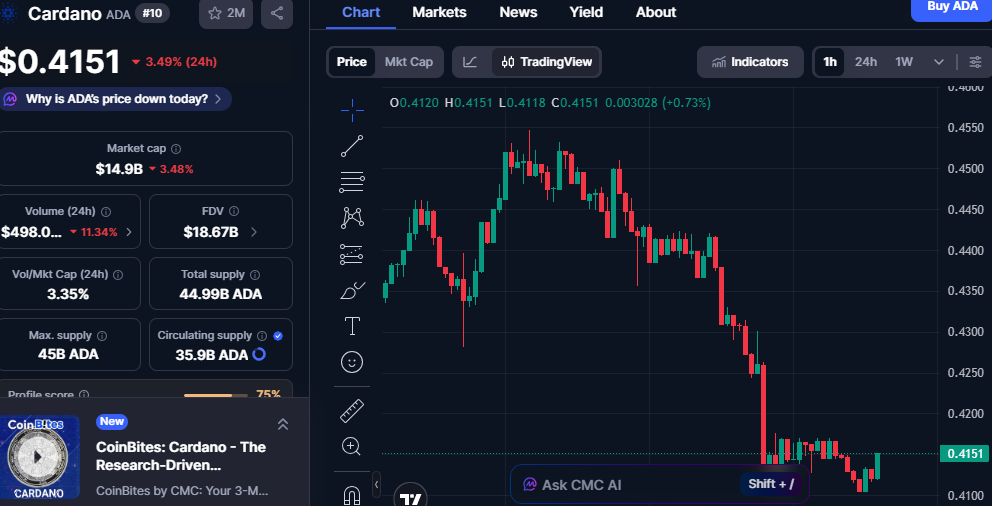This screenshot has height=506, width=992.
Task: Switch chart to Mkt Cap view
Action: click(x=409, y=62)
